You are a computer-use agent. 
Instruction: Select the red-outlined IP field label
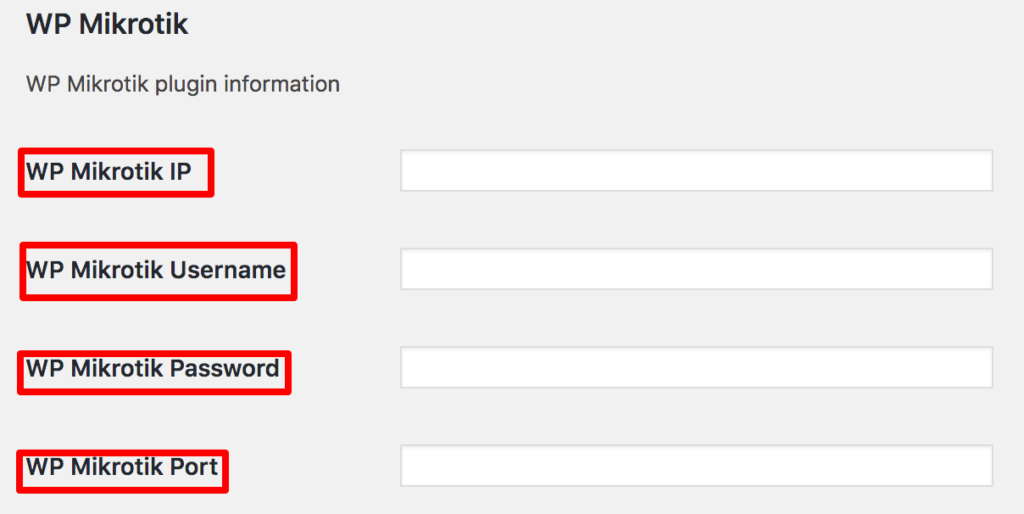[109, 172]
